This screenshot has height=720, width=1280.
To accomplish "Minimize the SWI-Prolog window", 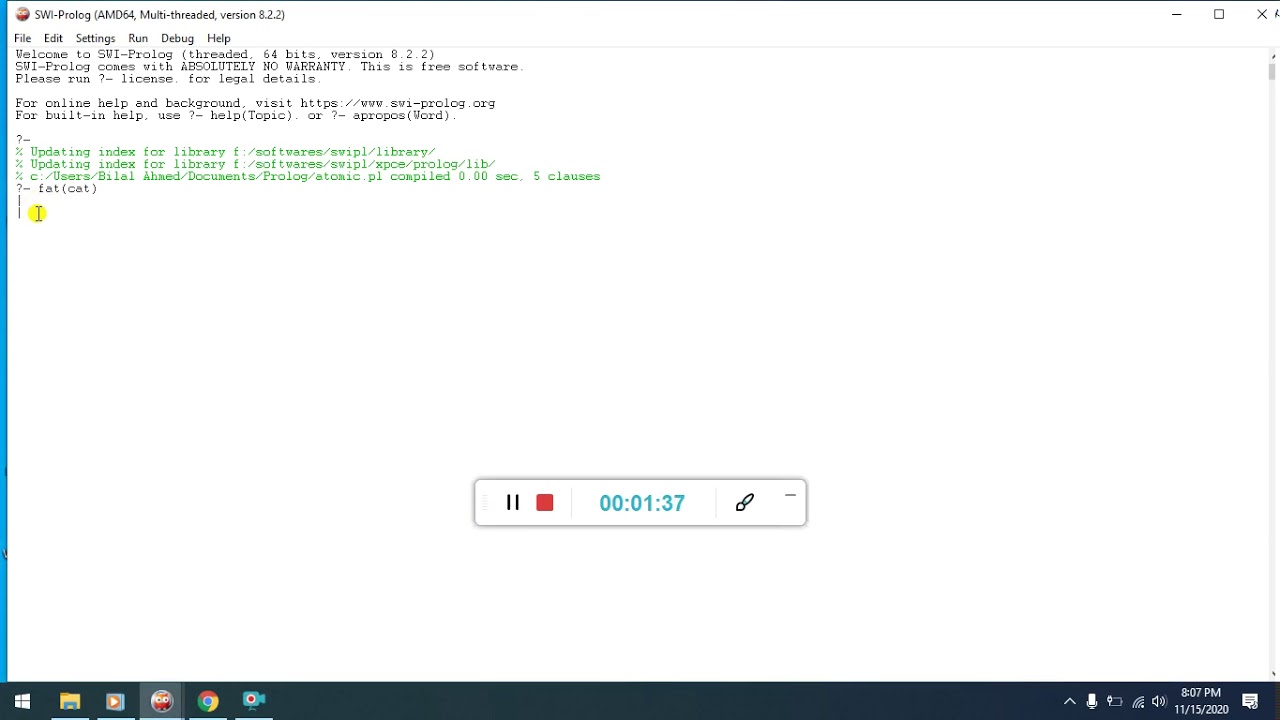I will 1177,14.
